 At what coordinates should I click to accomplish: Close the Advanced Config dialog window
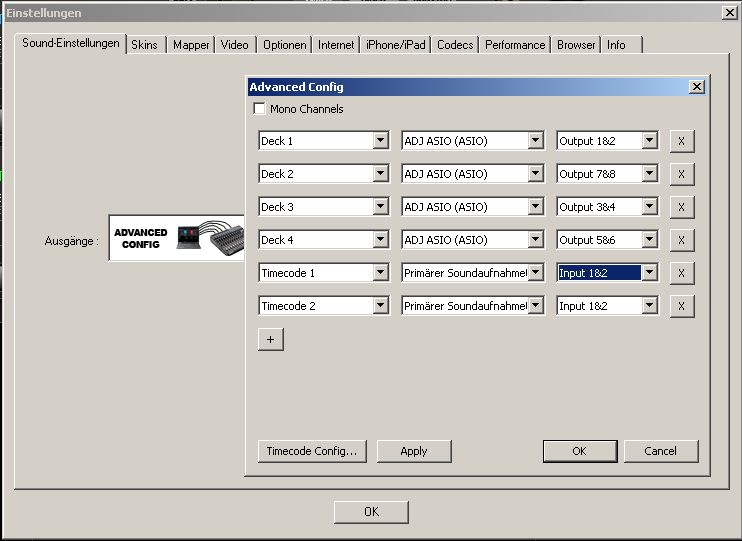click(696, 87)
